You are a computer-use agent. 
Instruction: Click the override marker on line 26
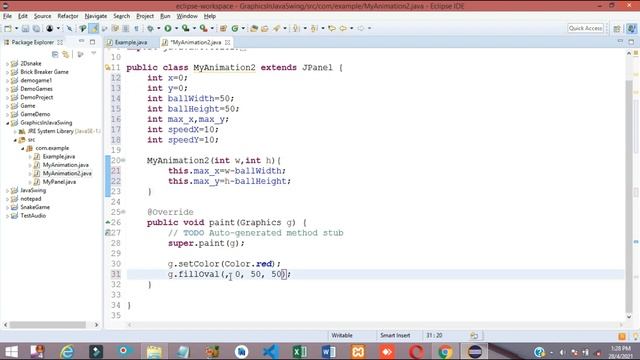click(x=108, y=222)
